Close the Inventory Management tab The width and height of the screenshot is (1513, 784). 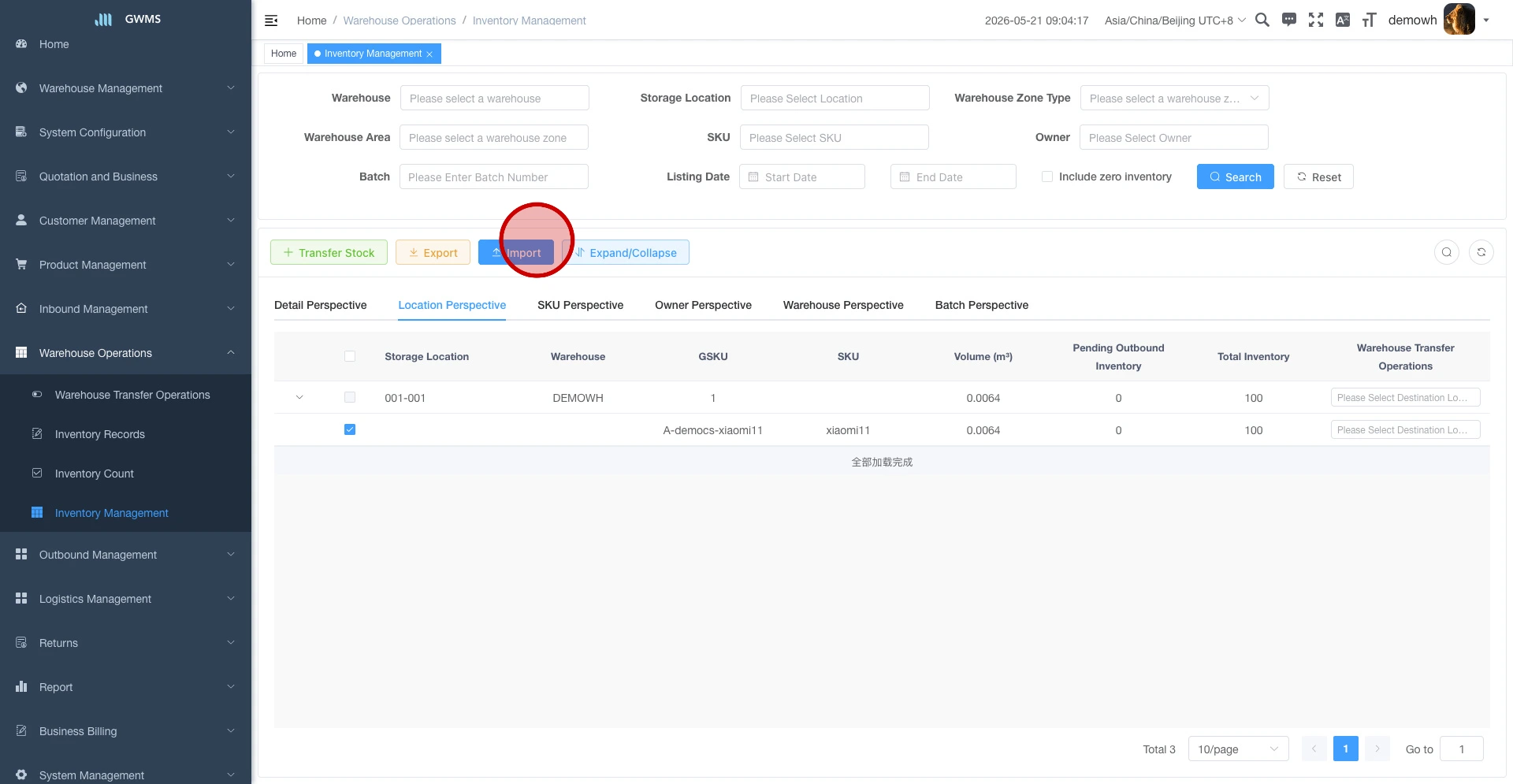tap(429, 54)
